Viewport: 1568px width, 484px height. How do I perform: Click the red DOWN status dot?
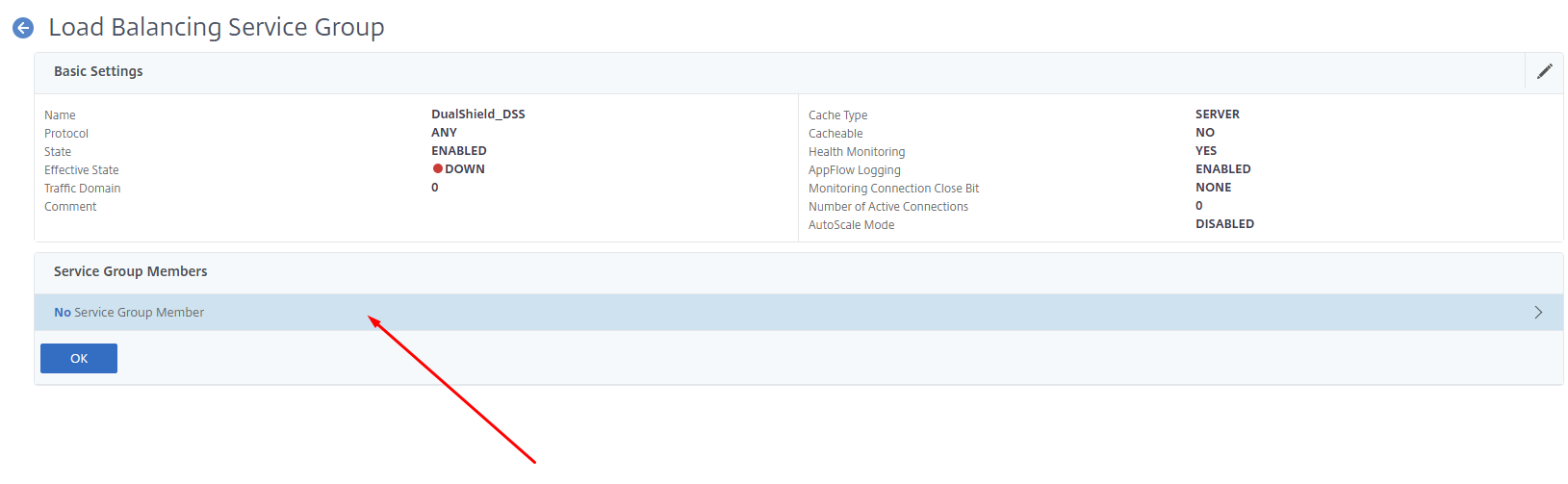tap(437, 169)
